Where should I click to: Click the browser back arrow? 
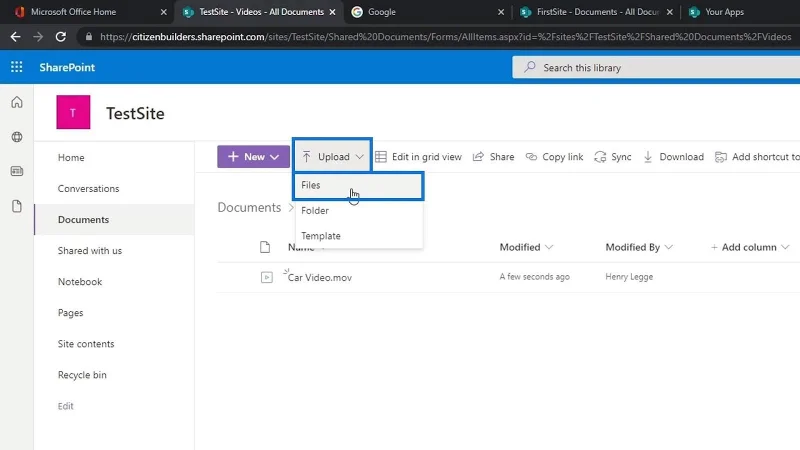(x=15, y=37)
